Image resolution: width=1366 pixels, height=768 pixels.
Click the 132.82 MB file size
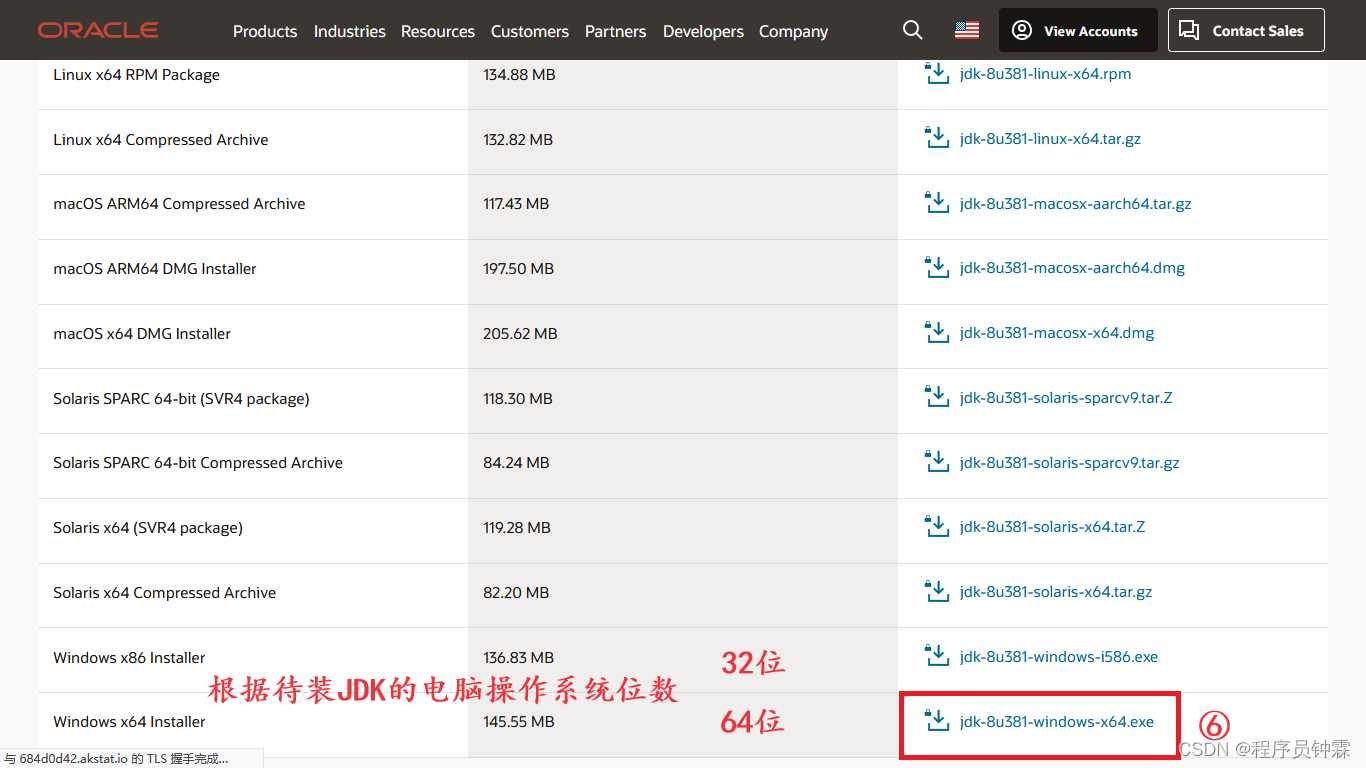(x=518, y=140)
